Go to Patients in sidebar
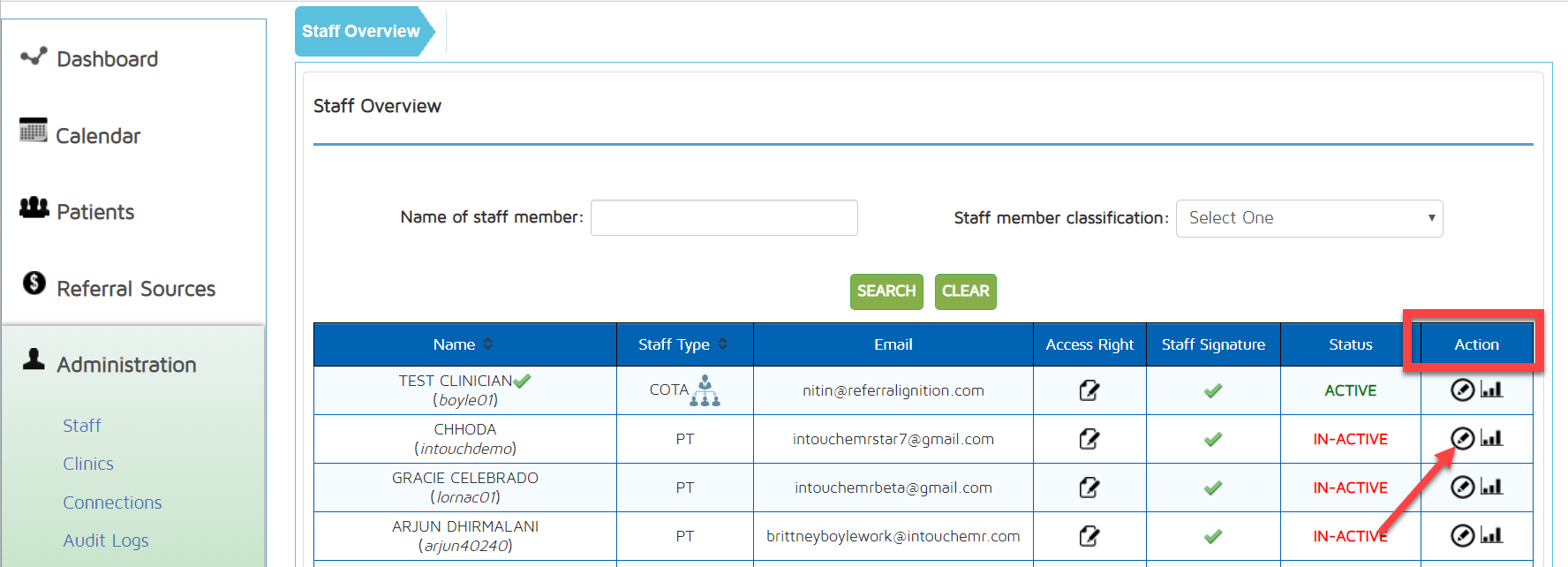The image size is (1568, 567). 95,212
